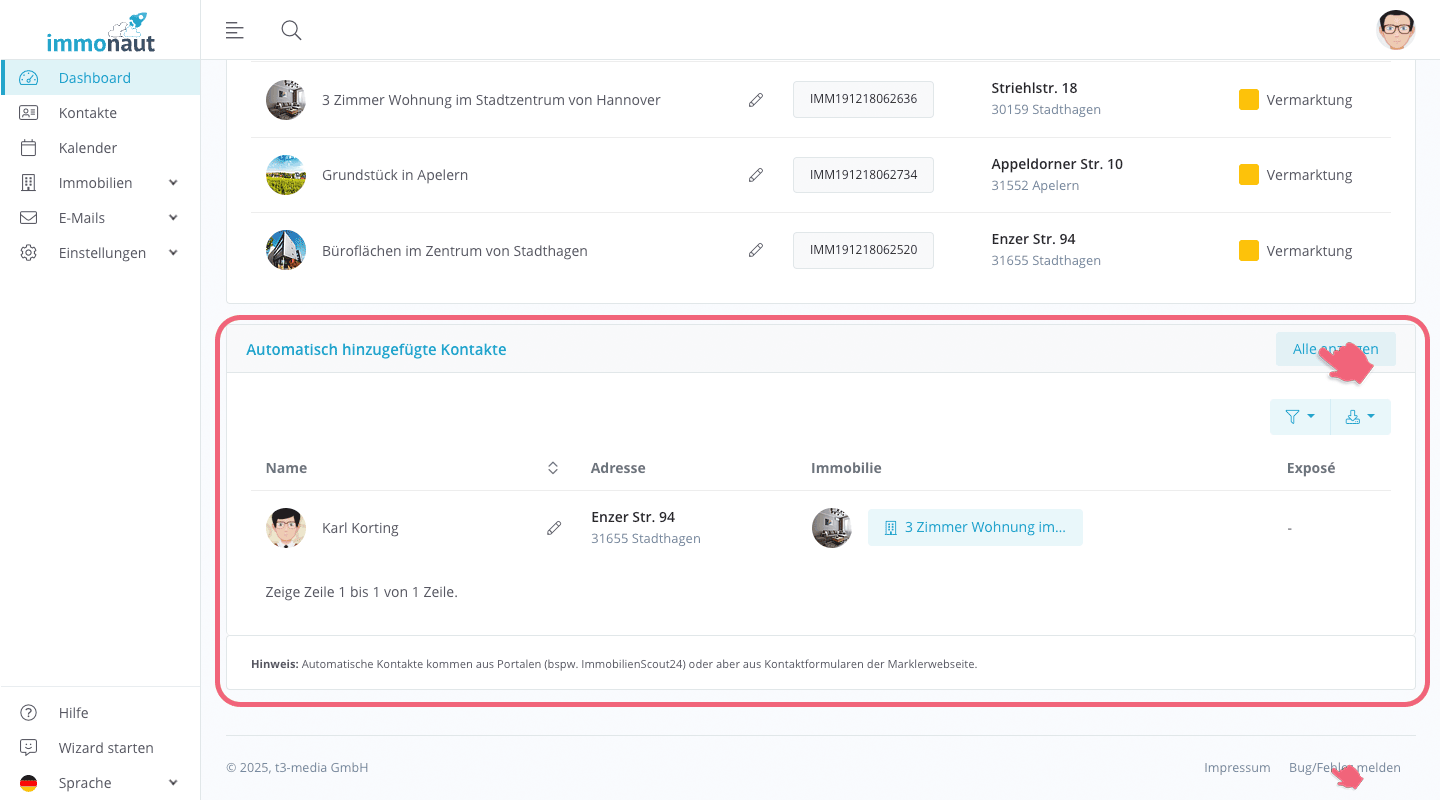Viewport: 1440px width, 800px height.
Task: Click the pencil icon beside Grundstück in Apelern
Action: pyautogui.click(x=755, y=174)
